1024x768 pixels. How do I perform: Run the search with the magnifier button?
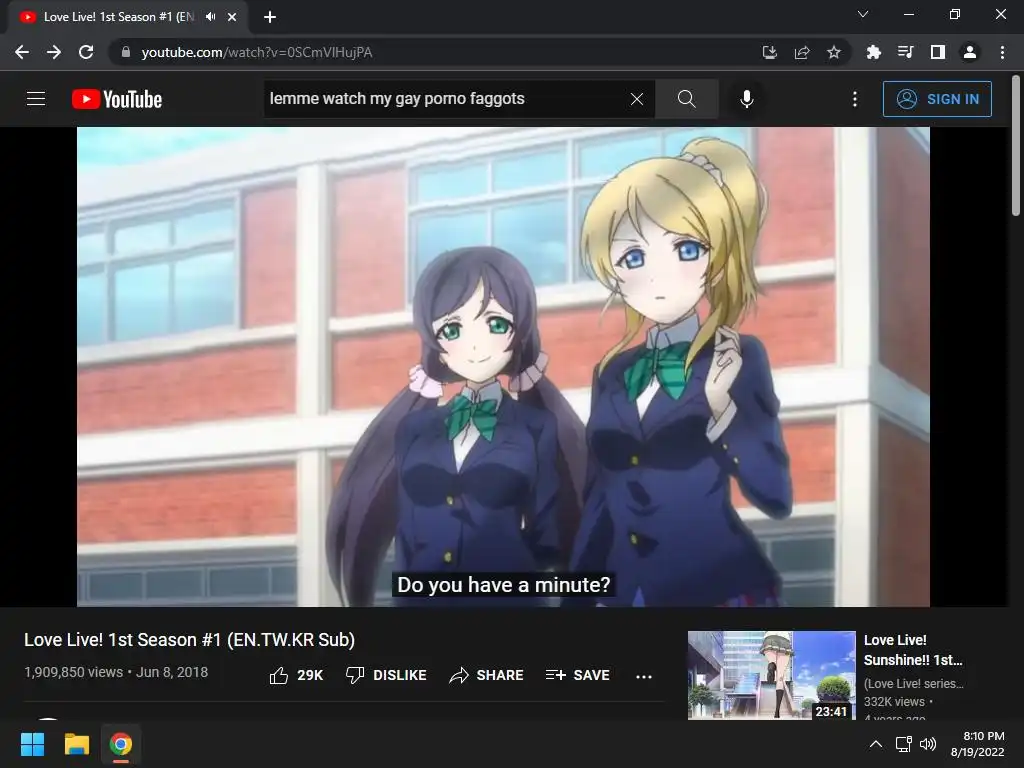[x=686, y=99]
